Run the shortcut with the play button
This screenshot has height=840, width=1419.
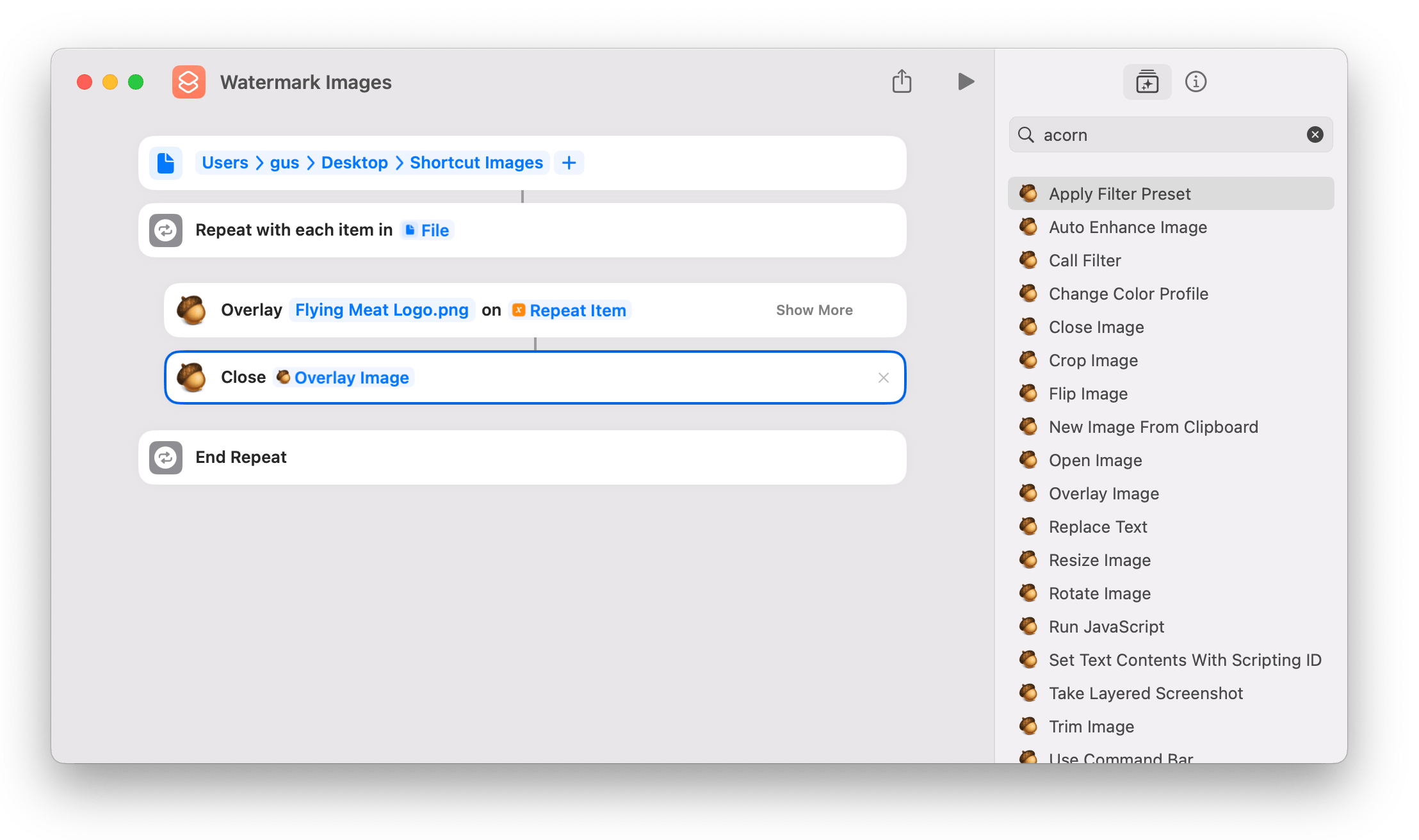[x=966, y=82]
